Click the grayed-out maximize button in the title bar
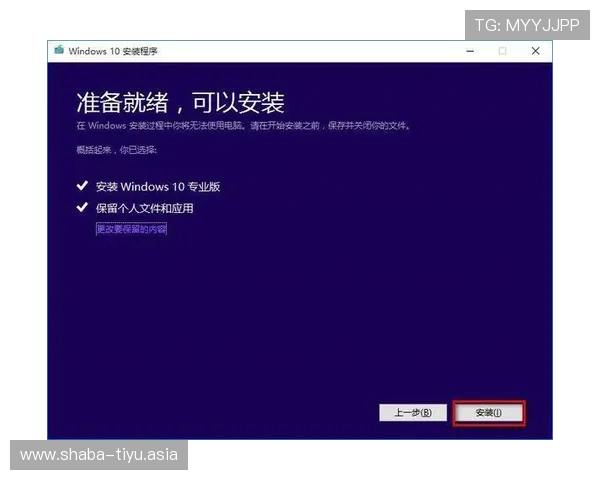This screenshot has height=480, width=600. (503, 51)
